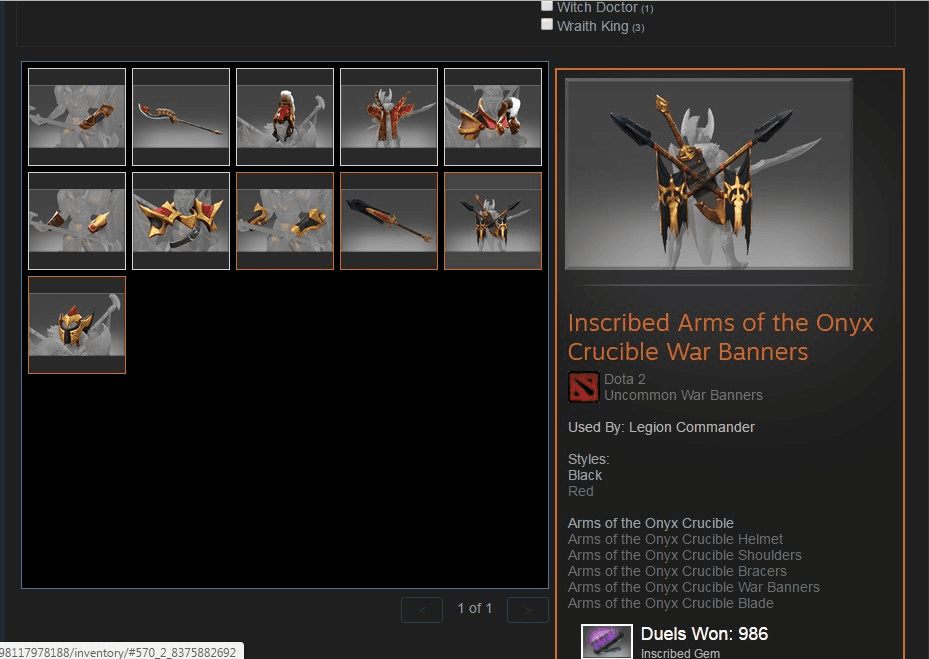Select the white-plumed red helmet inventory item
This screenshot has width=929, height=659.
[285, 117]
